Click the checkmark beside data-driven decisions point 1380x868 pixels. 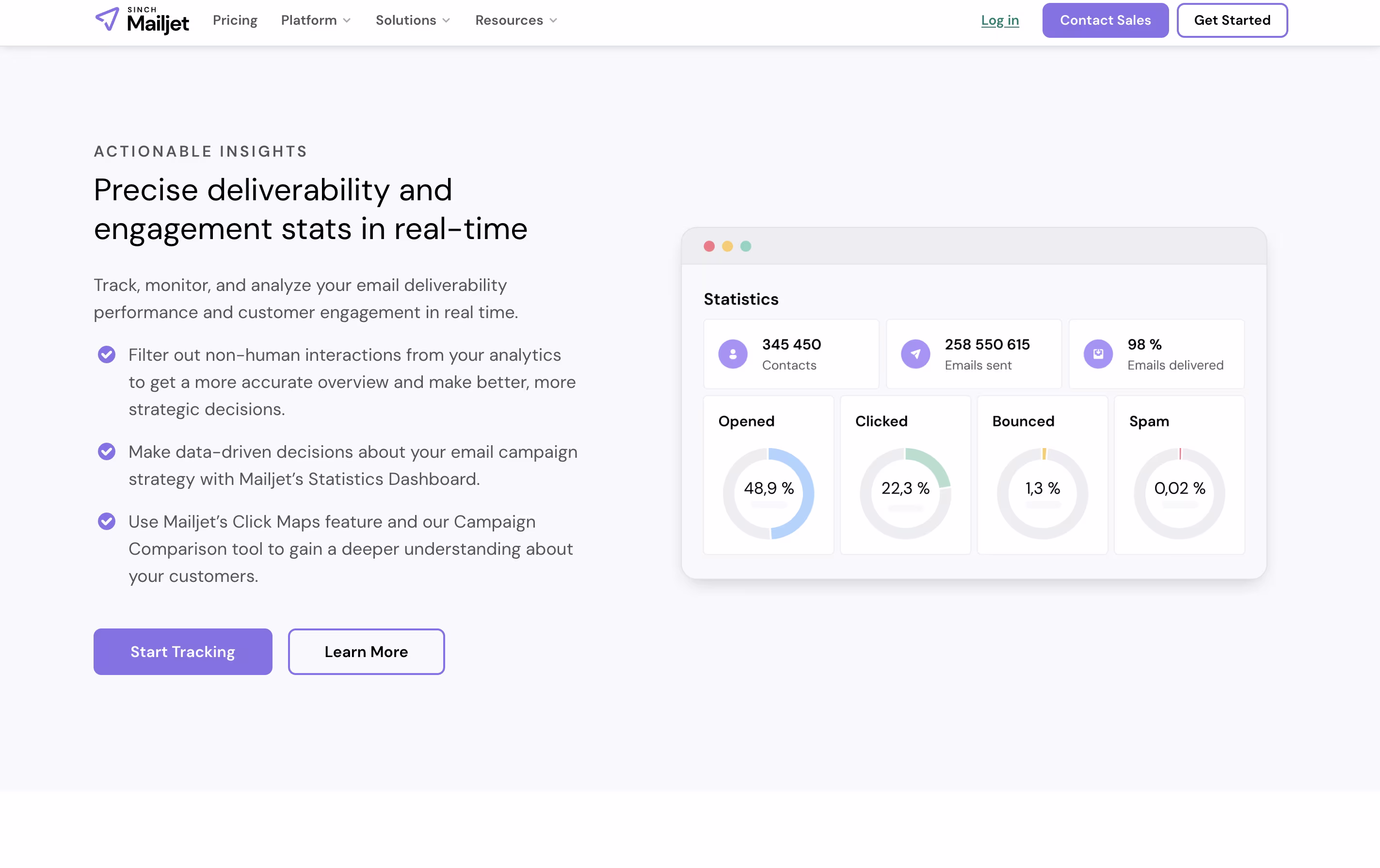tap(107, 451)
